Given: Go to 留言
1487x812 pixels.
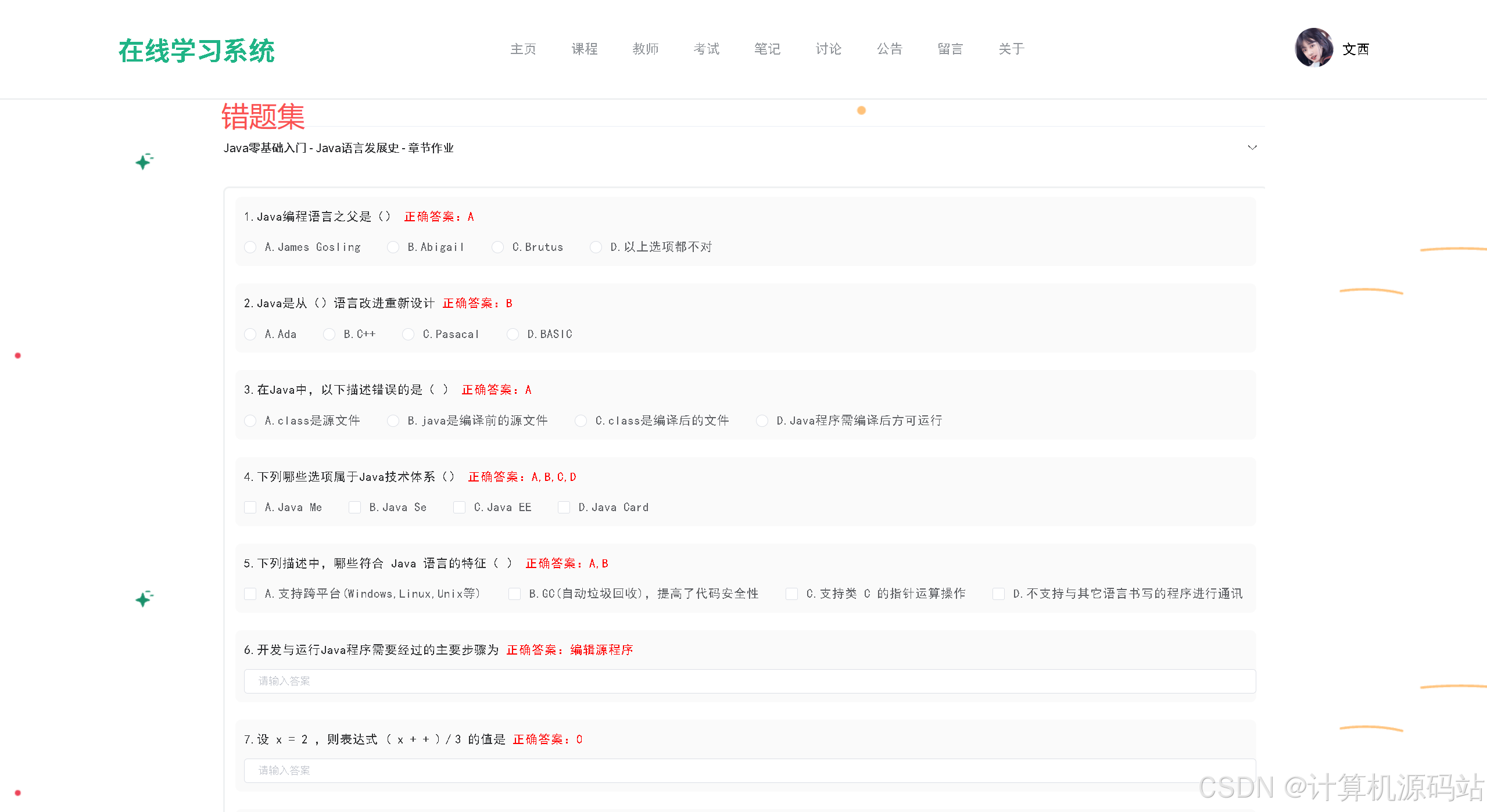Looking at the screenshot, I should pos(950,49).
